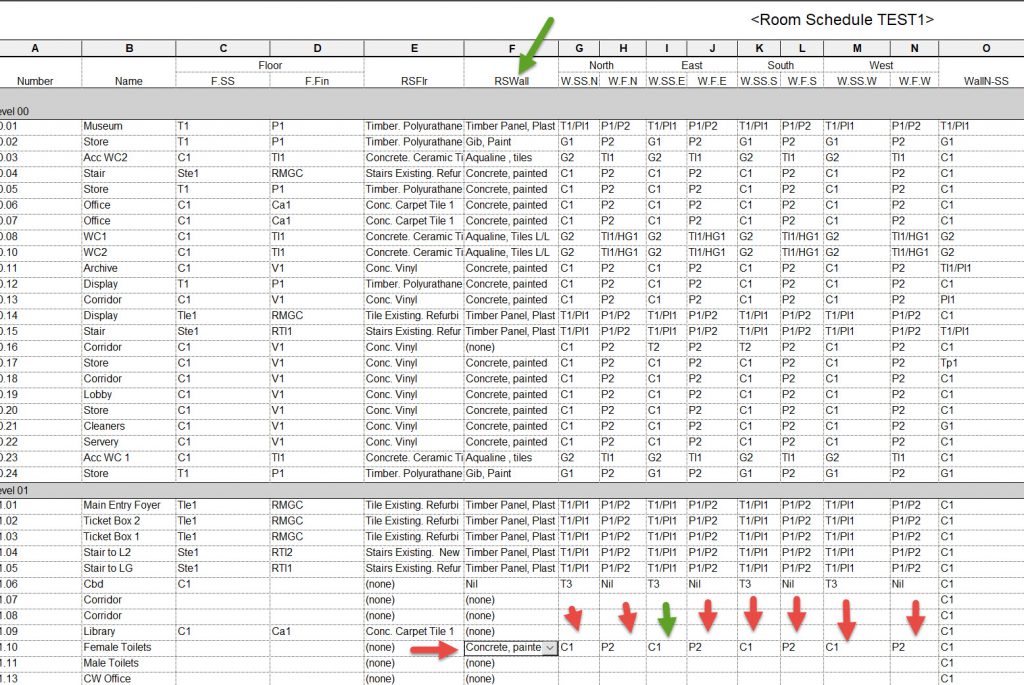This screenshot has height=685, width=1024.
Task: Select the North group header
Action: click(x=601, y=65)
